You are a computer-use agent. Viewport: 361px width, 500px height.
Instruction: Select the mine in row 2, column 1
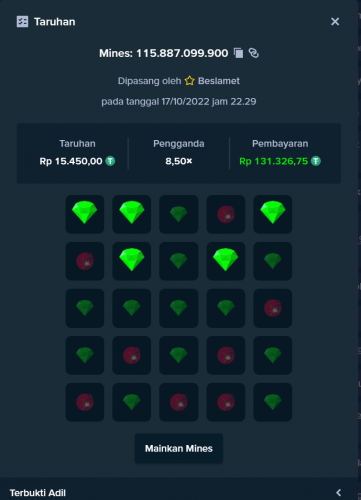tap(85, 261)
